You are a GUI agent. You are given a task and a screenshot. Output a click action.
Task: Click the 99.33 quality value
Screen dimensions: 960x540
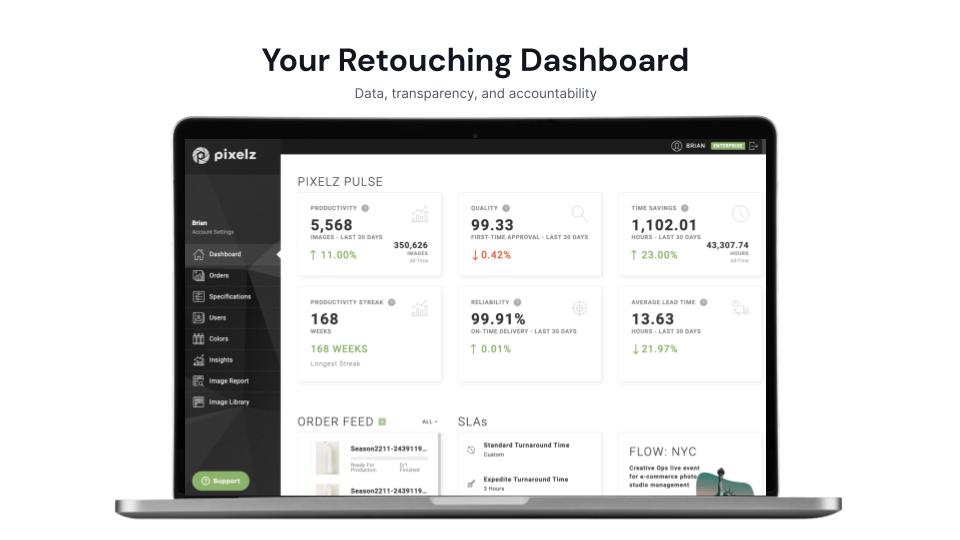pyautogui.click(x=492, y=225)
